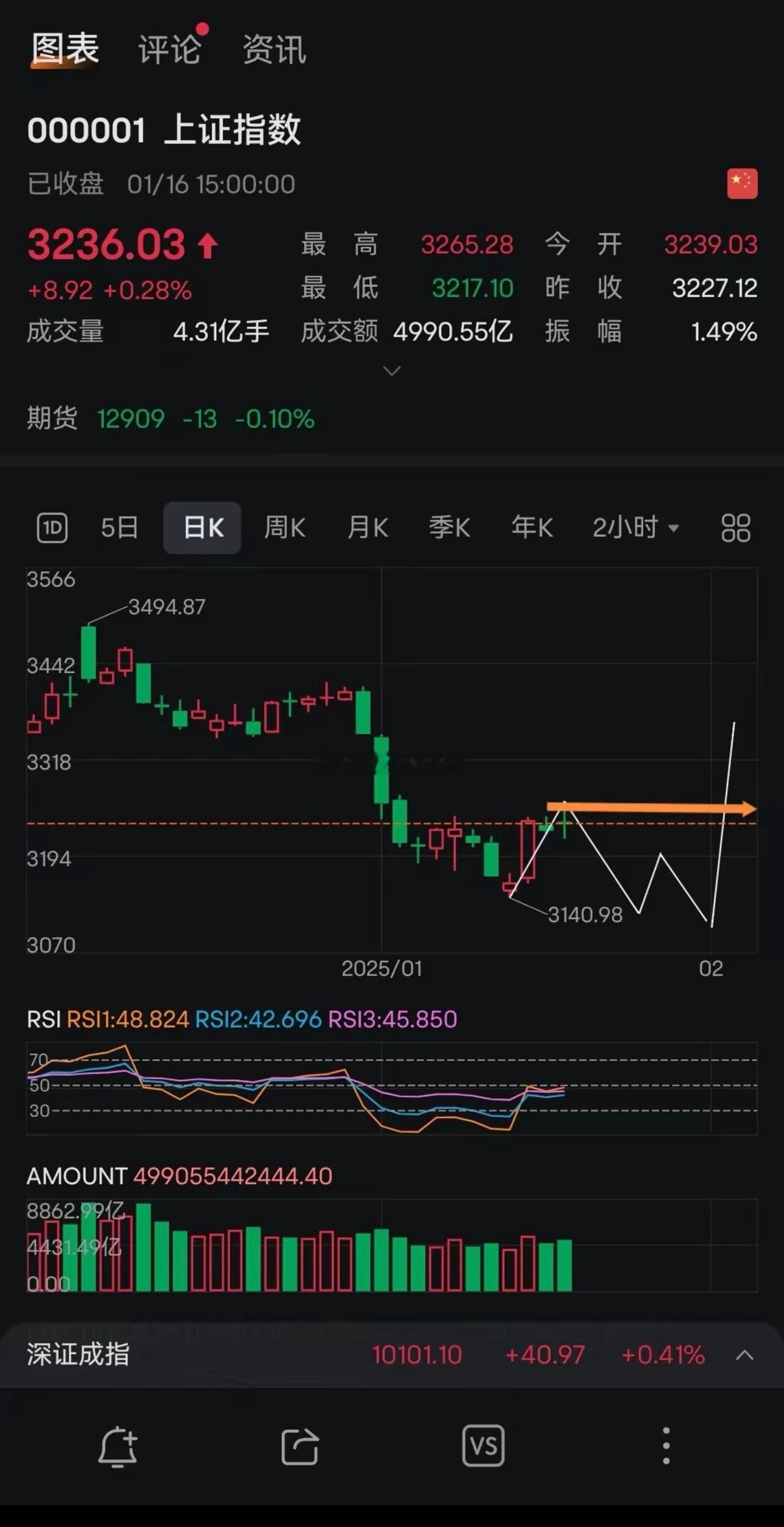784x1527 pixels.
Task: Tap the 振幅 value 1.49%
Action: pos(724,331)
